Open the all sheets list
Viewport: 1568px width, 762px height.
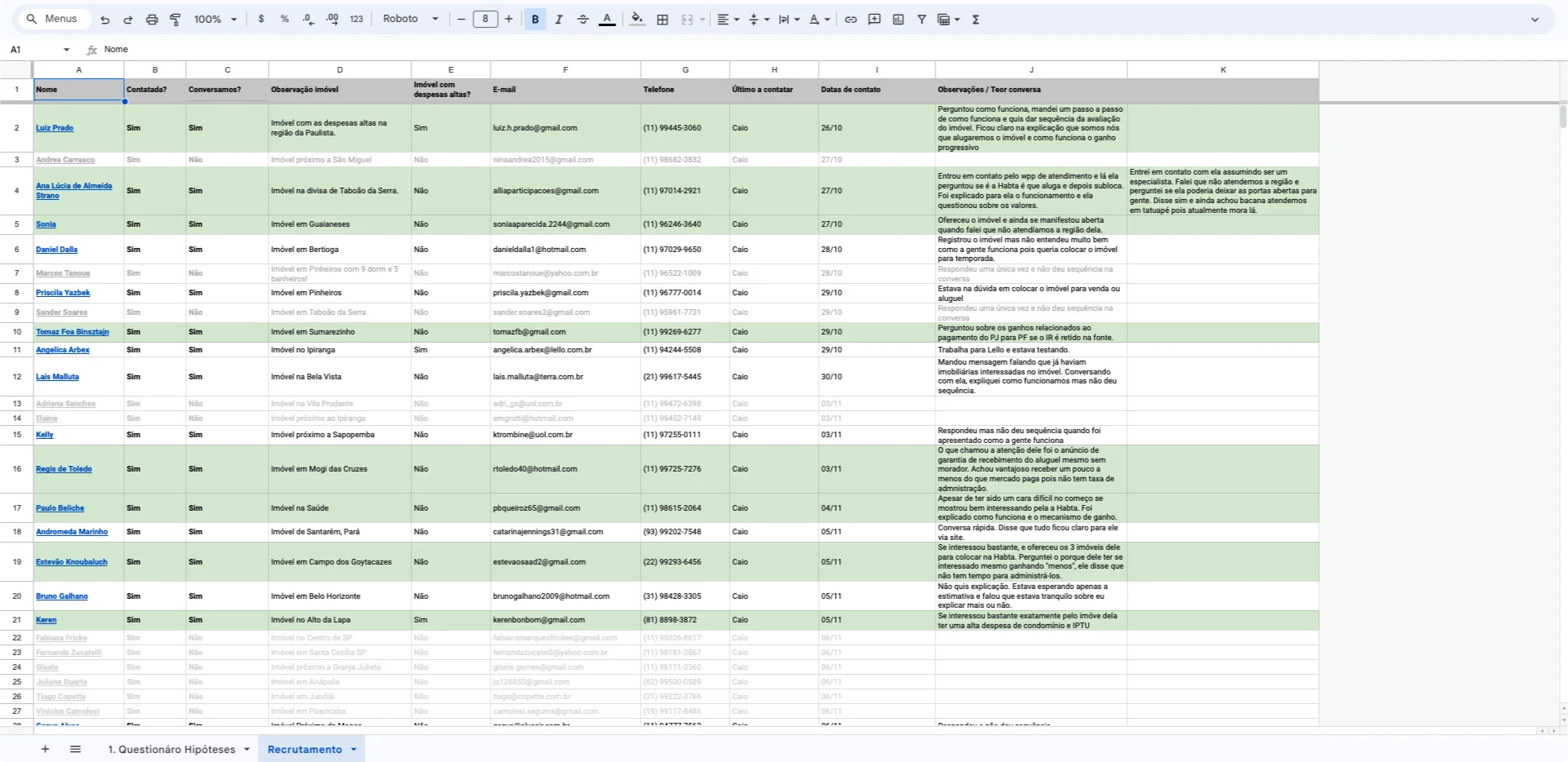[75, 749]
